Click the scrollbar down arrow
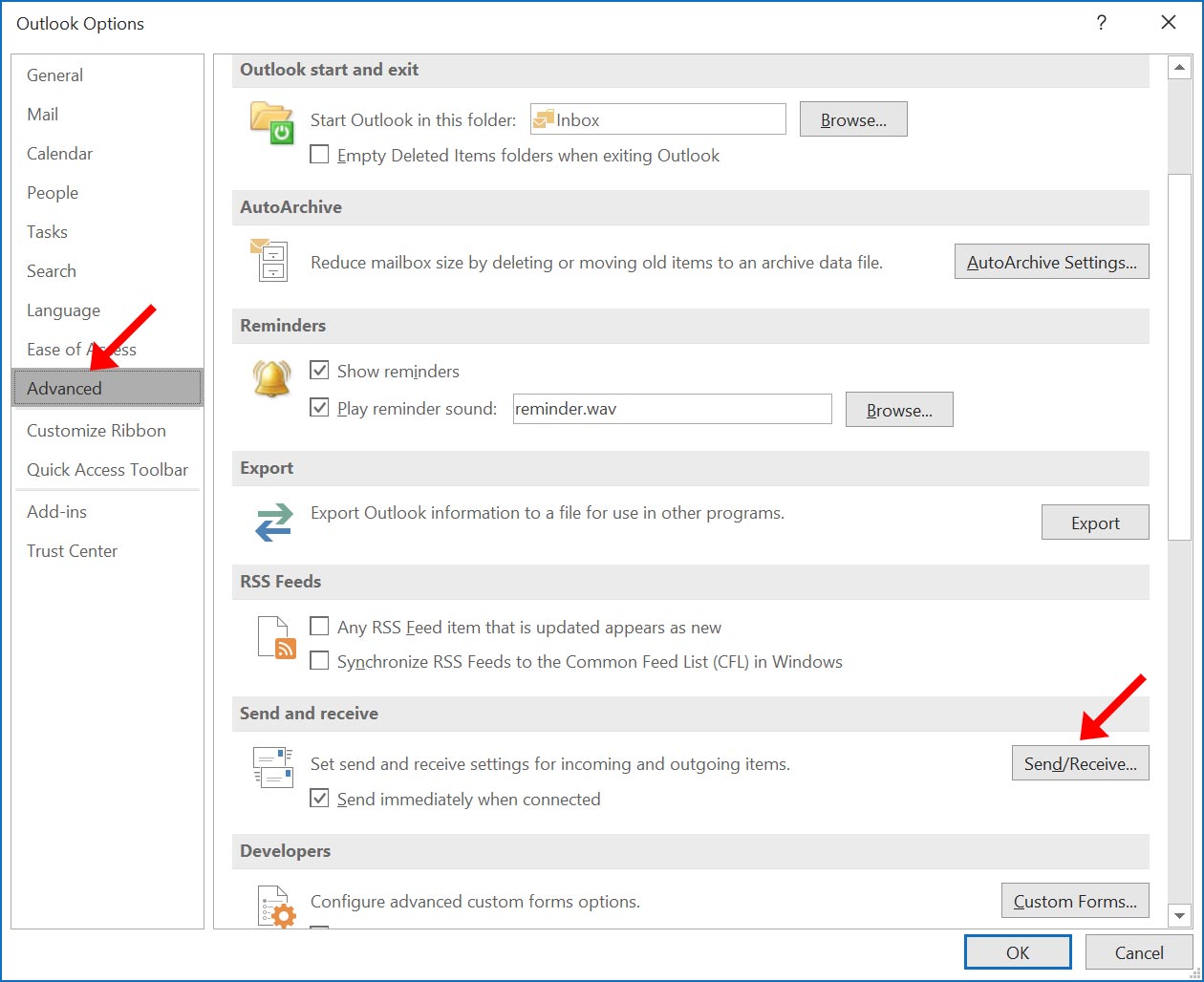 coord(1180,916)
